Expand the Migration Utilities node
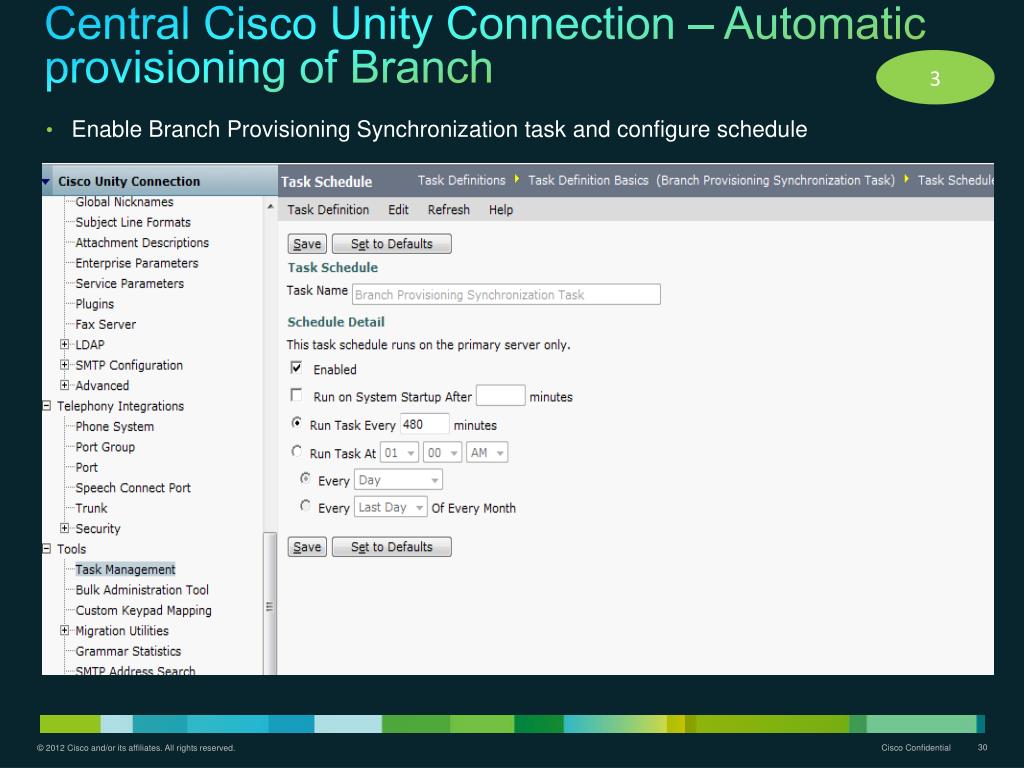 click(x=65, y=630)
